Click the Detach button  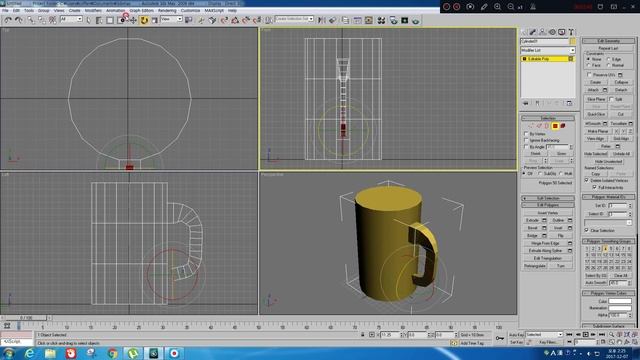pos(621,90)
